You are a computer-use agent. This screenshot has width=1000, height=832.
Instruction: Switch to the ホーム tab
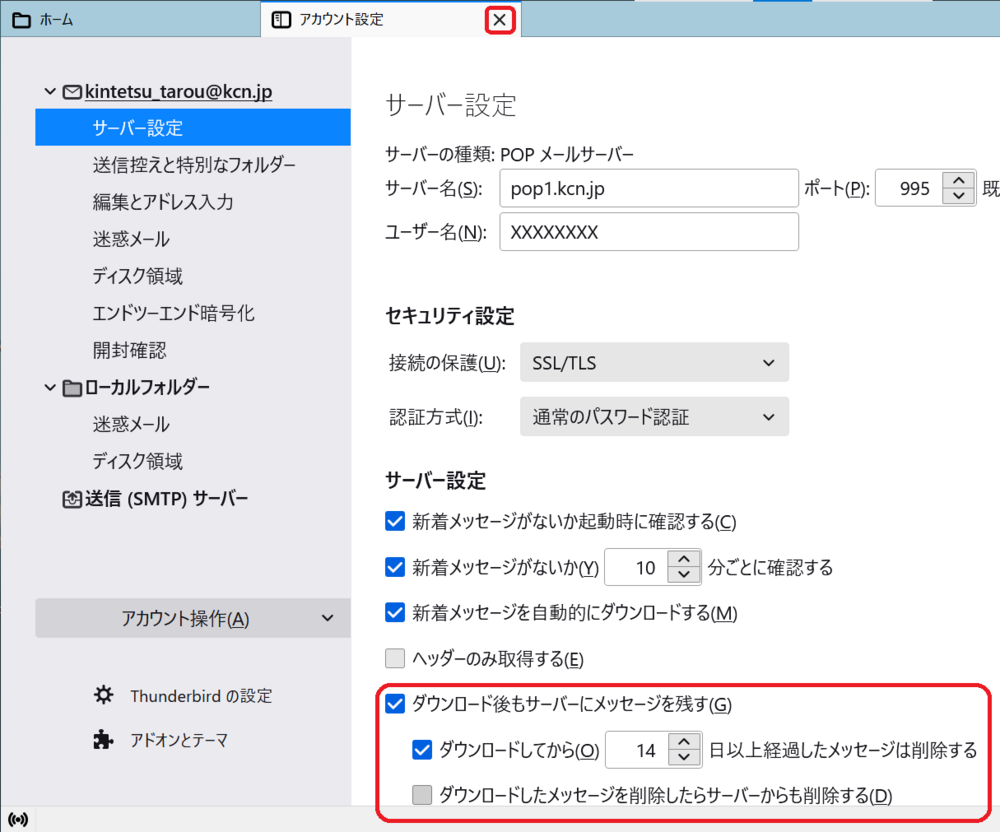click(x=131, y=20)
